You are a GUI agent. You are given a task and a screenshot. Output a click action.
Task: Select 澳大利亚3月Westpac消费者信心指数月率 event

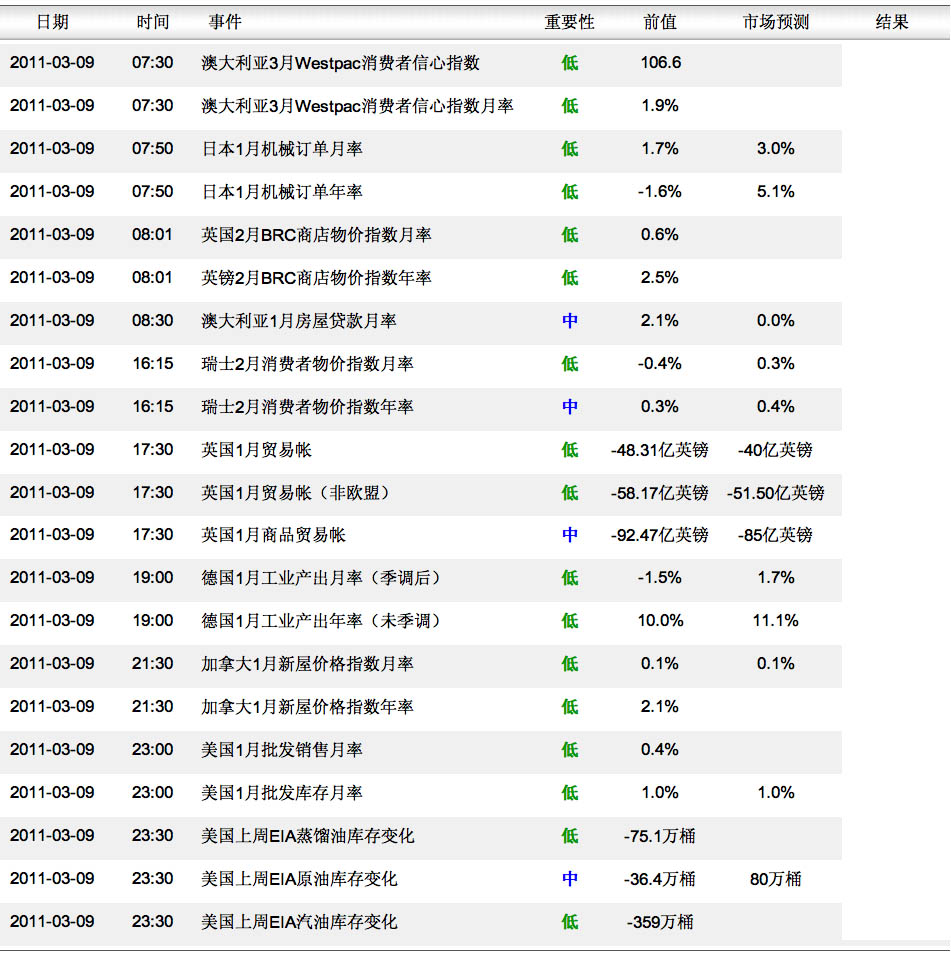(357, 106)
